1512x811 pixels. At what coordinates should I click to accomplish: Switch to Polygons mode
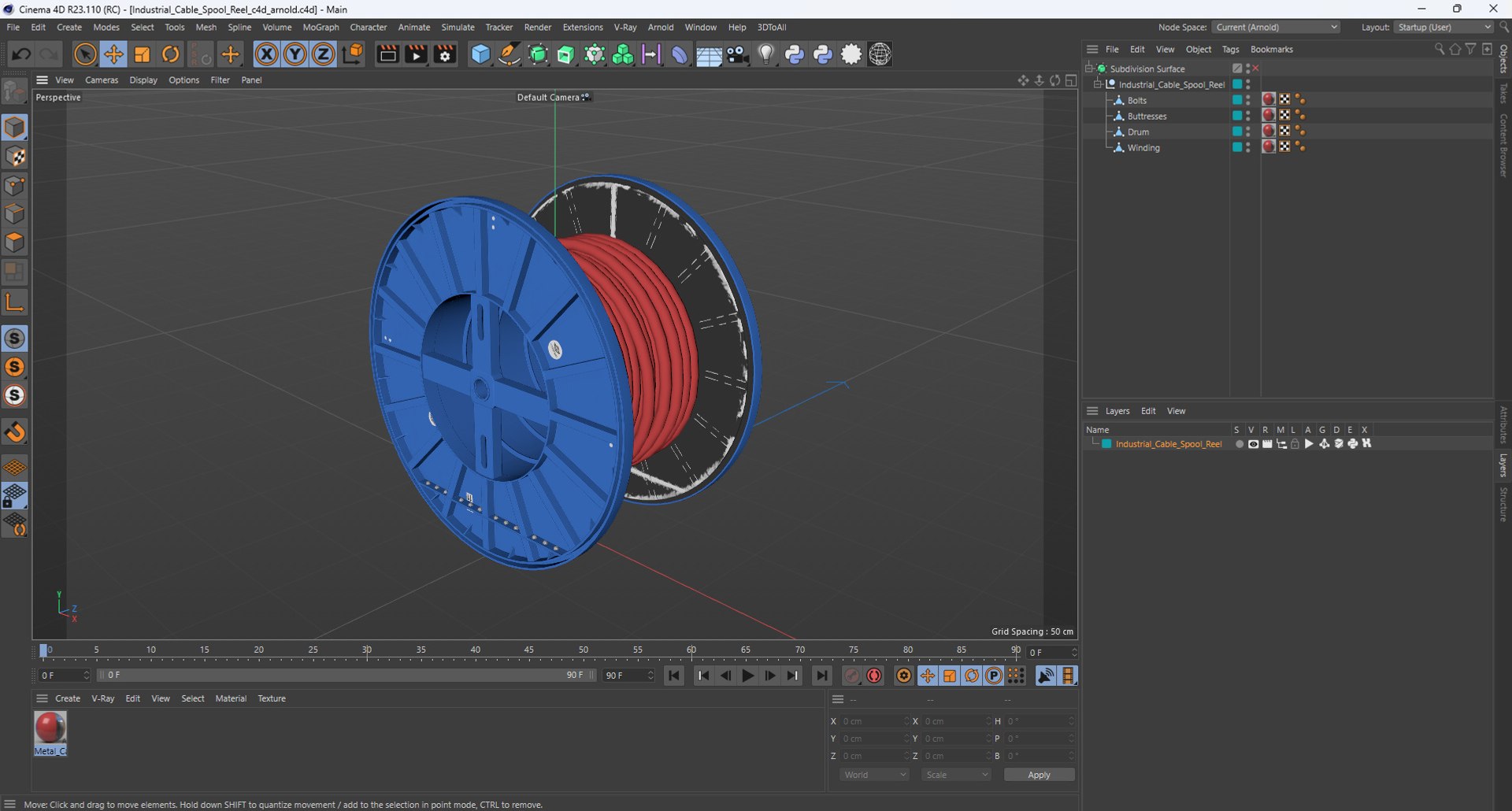pos(15,243)
